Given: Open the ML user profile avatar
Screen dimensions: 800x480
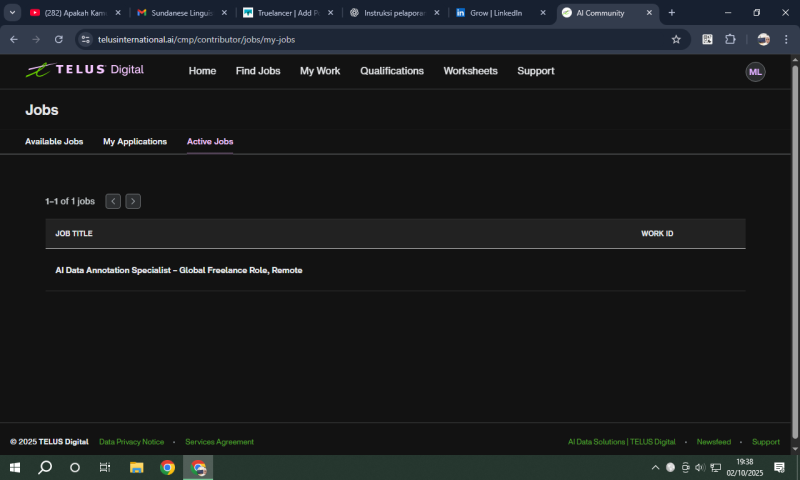Looking at the screenshot, I should 755,72.
